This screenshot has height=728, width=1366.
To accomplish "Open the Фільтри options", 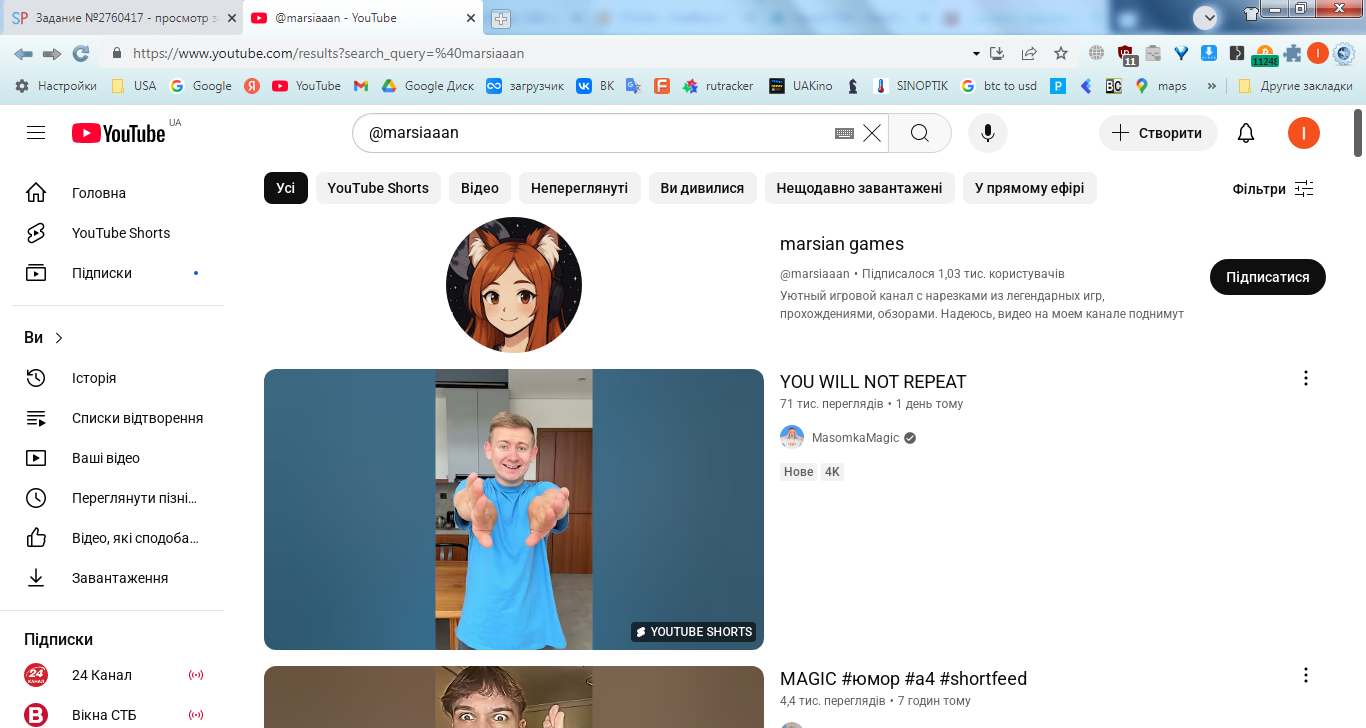I will click(1273, 189).
